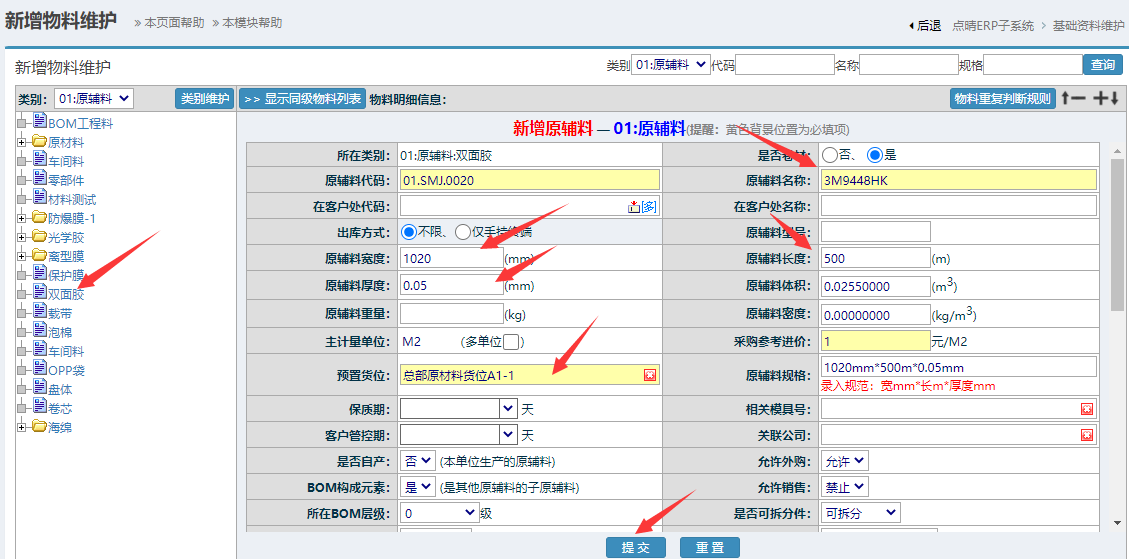Open 本模块帮助 module help link
Image resolution: width=1129 pixels, height=559 pixels.
(250, 22)
